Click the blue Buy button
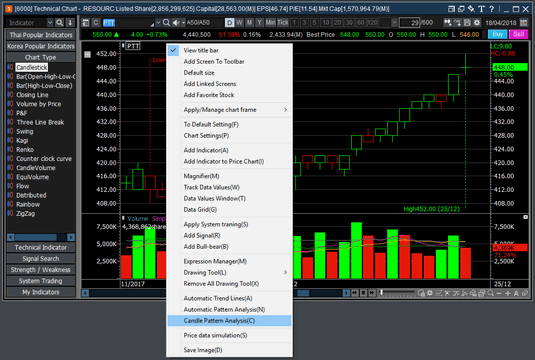 point(498,34)
